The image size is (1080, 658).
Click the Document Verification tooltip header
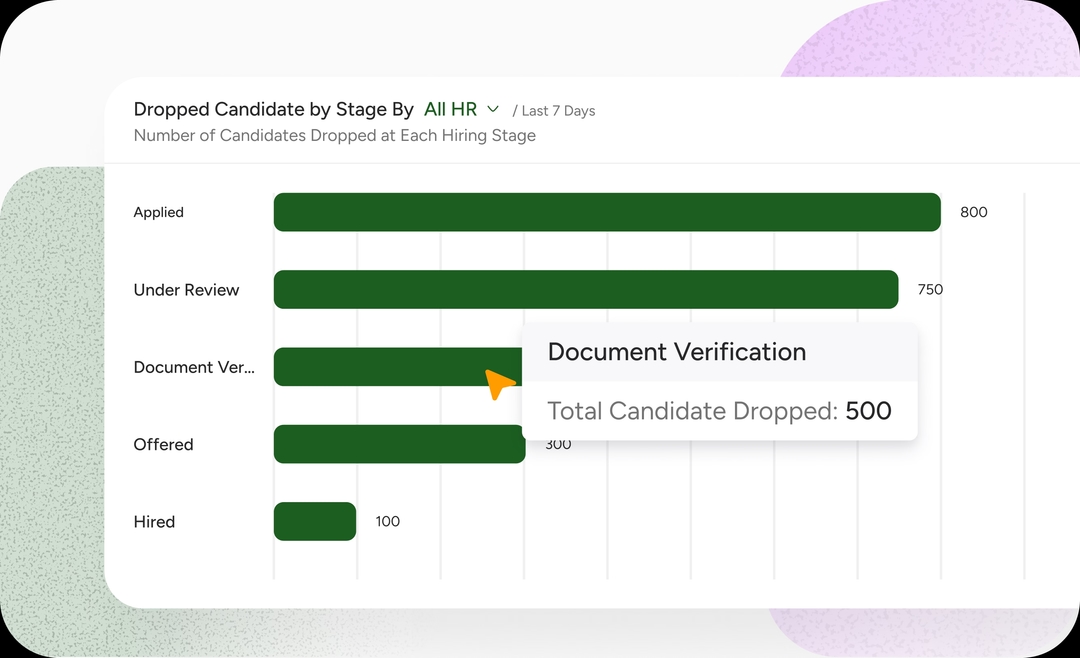pos(677,352)
